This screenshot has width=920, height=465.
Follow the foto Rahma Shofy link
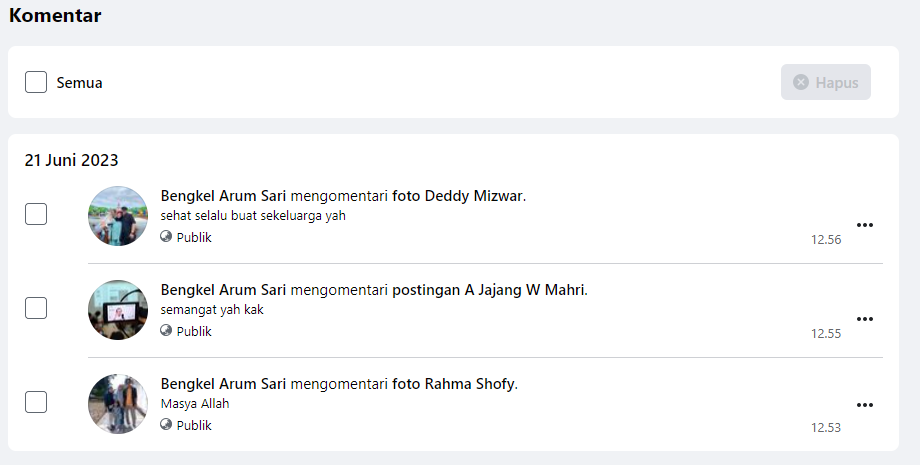click(x=454, y=384)
